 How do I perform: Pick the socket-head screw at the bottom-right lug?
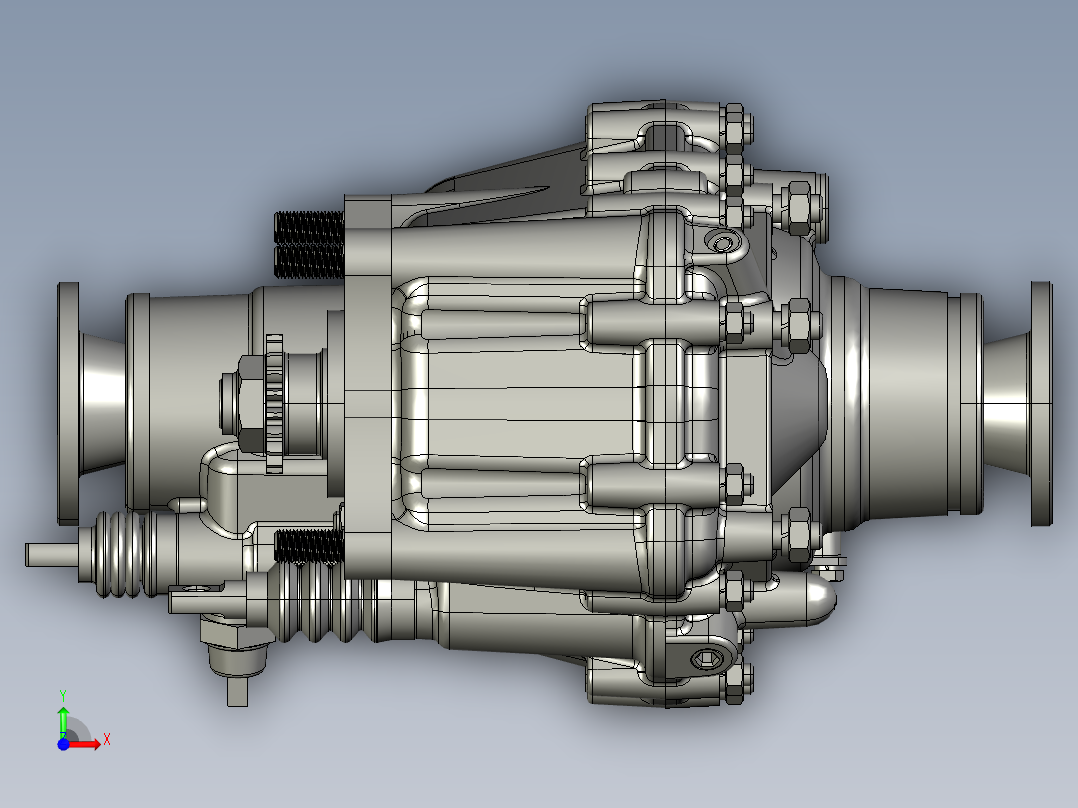tap(705, 660)
